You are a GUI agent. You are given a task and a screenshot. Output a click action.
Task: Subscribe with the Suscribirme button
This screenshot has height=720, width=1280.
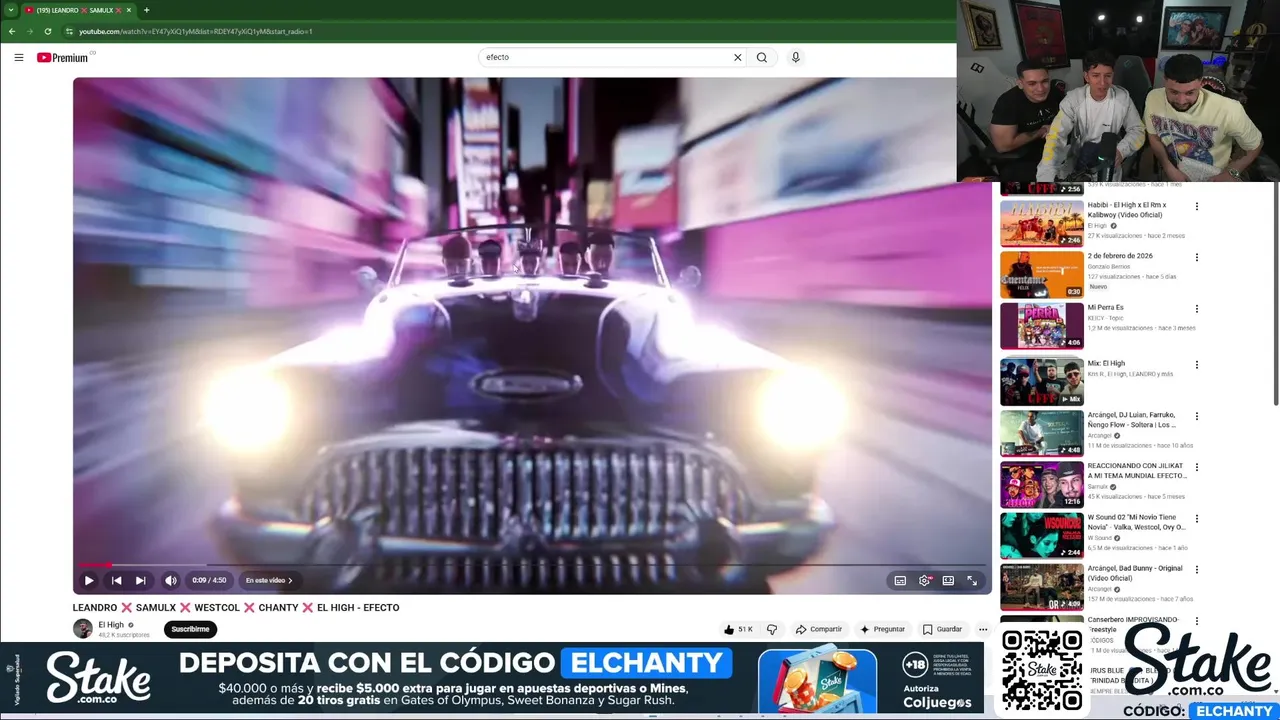click(x=190, y=629)
